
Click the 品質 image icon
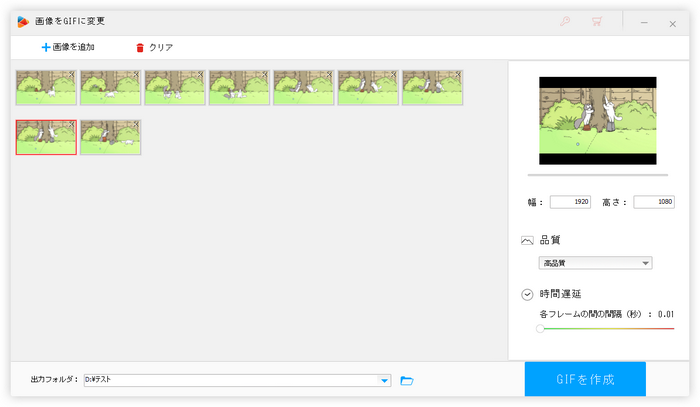(x=527, y=241)
